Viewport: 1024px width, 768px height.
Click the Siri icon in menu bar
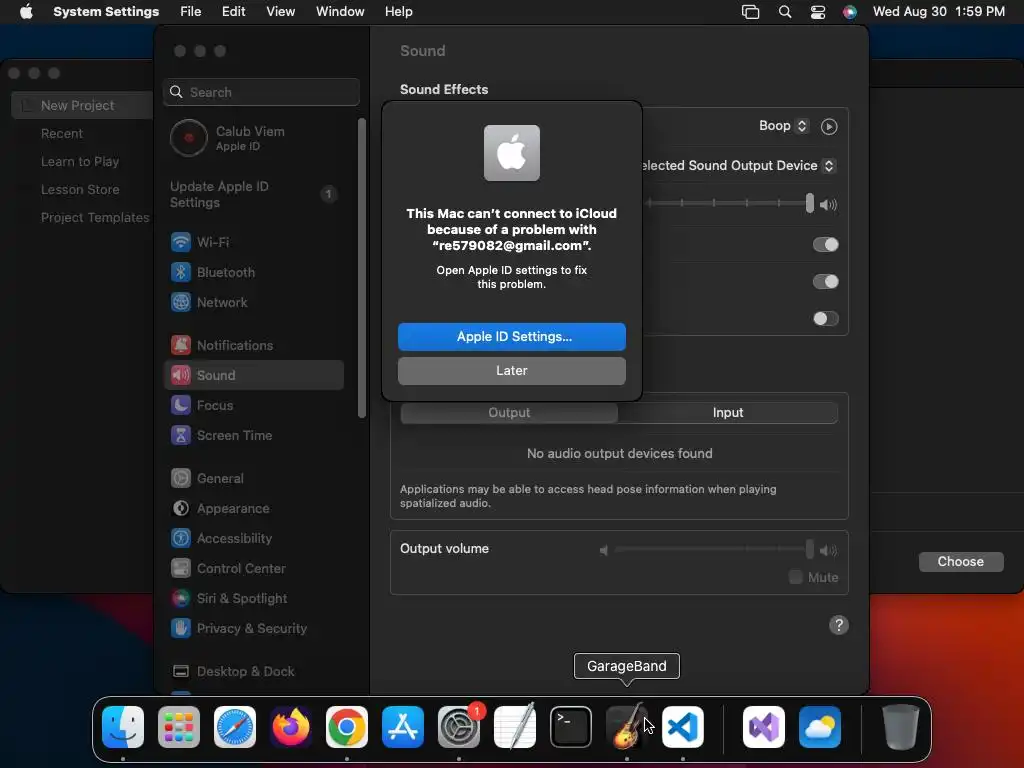[850, 12]
